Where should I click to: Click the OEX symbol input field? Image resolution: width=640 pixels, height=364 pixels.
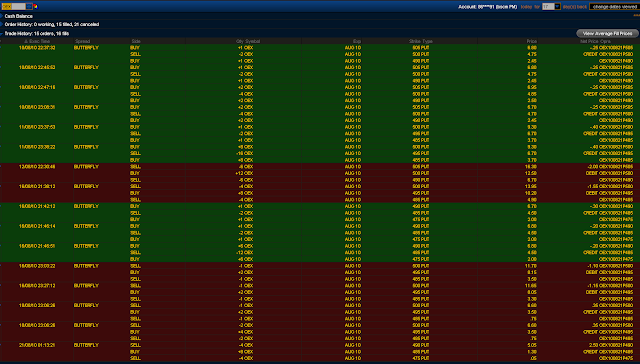coord(13,7)
